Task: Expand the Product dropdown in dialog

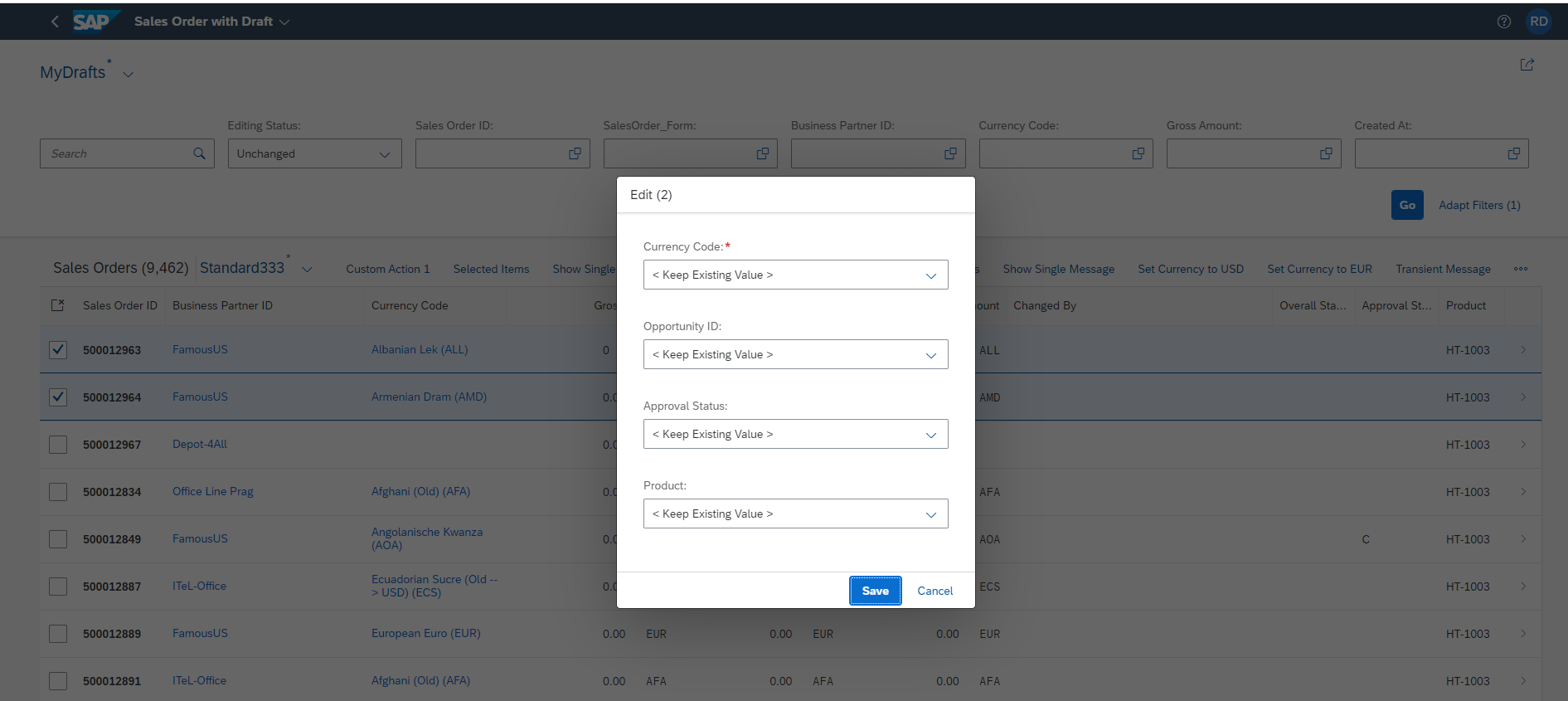Action: click(x=931, y=514)
